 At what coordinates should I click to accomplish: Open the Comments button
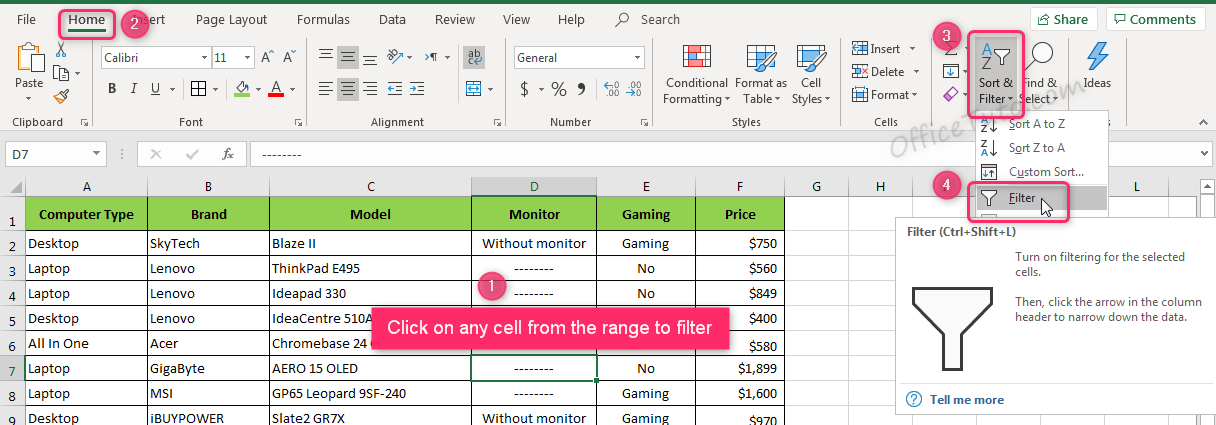point(1155,19)
